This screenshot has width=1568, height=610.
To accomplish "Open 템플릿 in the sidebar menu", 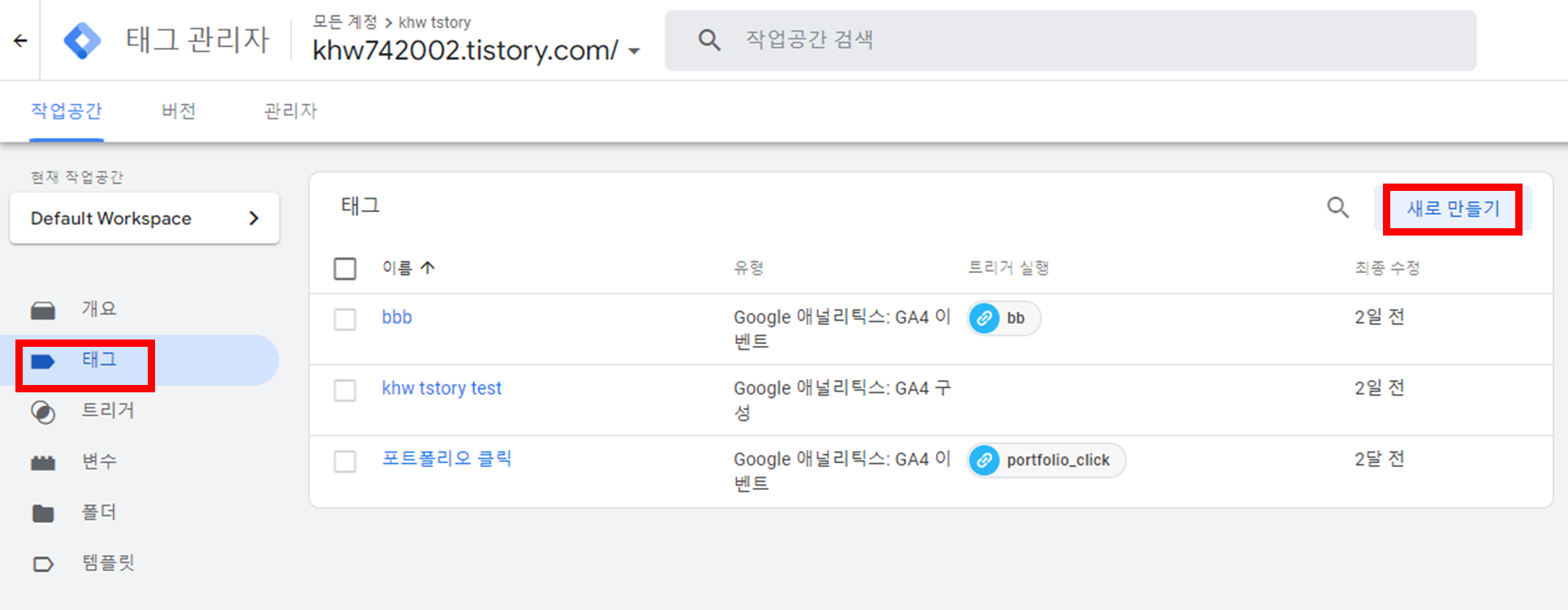I will click(108, 563).
